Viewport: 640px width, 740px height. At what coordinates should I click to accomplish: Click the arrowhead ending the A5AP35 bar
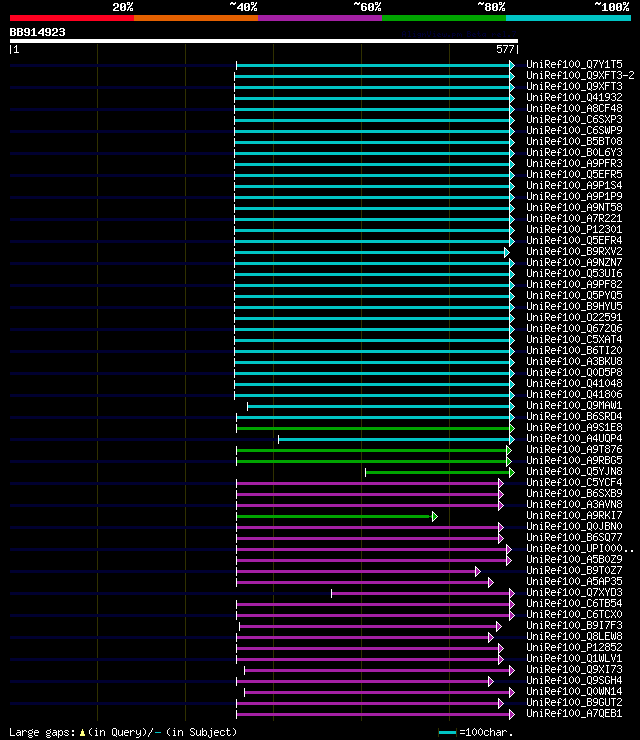coord(490,582)
